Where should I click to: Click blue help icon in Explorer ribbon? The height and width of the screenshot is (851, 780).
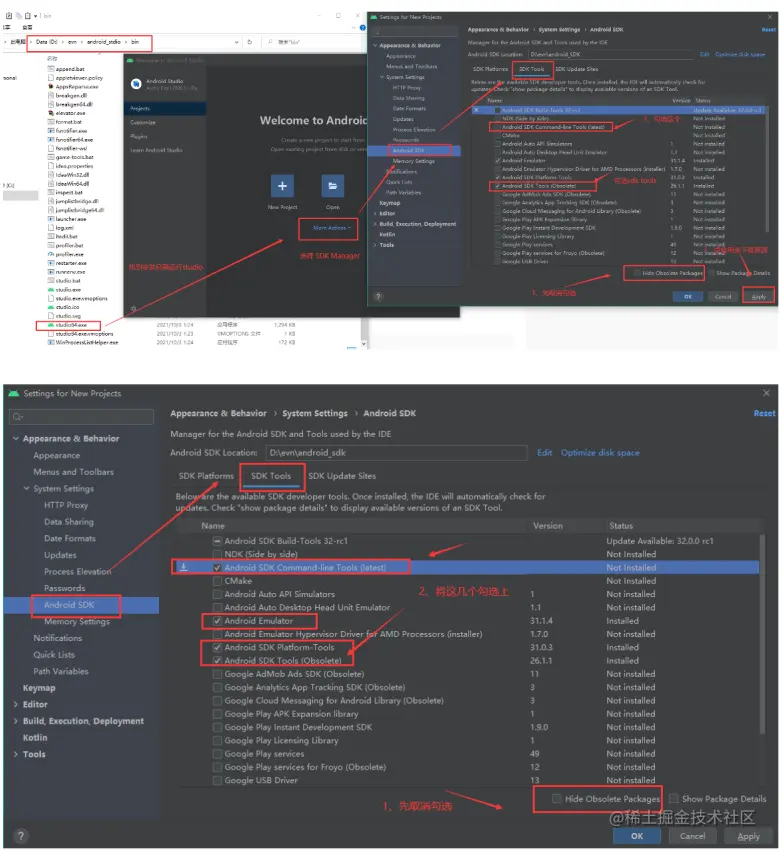pos(363,28)
